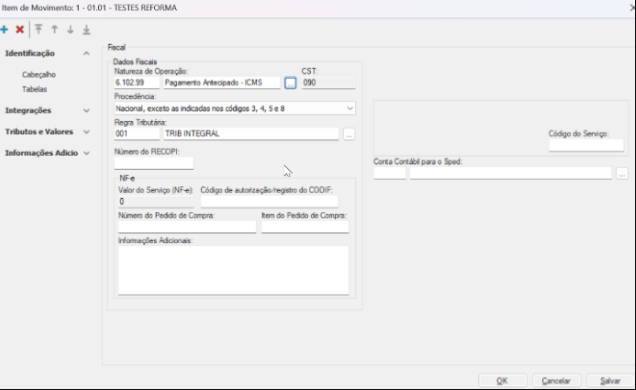Select Cabeçalho in the sidebar

(39, 75)
